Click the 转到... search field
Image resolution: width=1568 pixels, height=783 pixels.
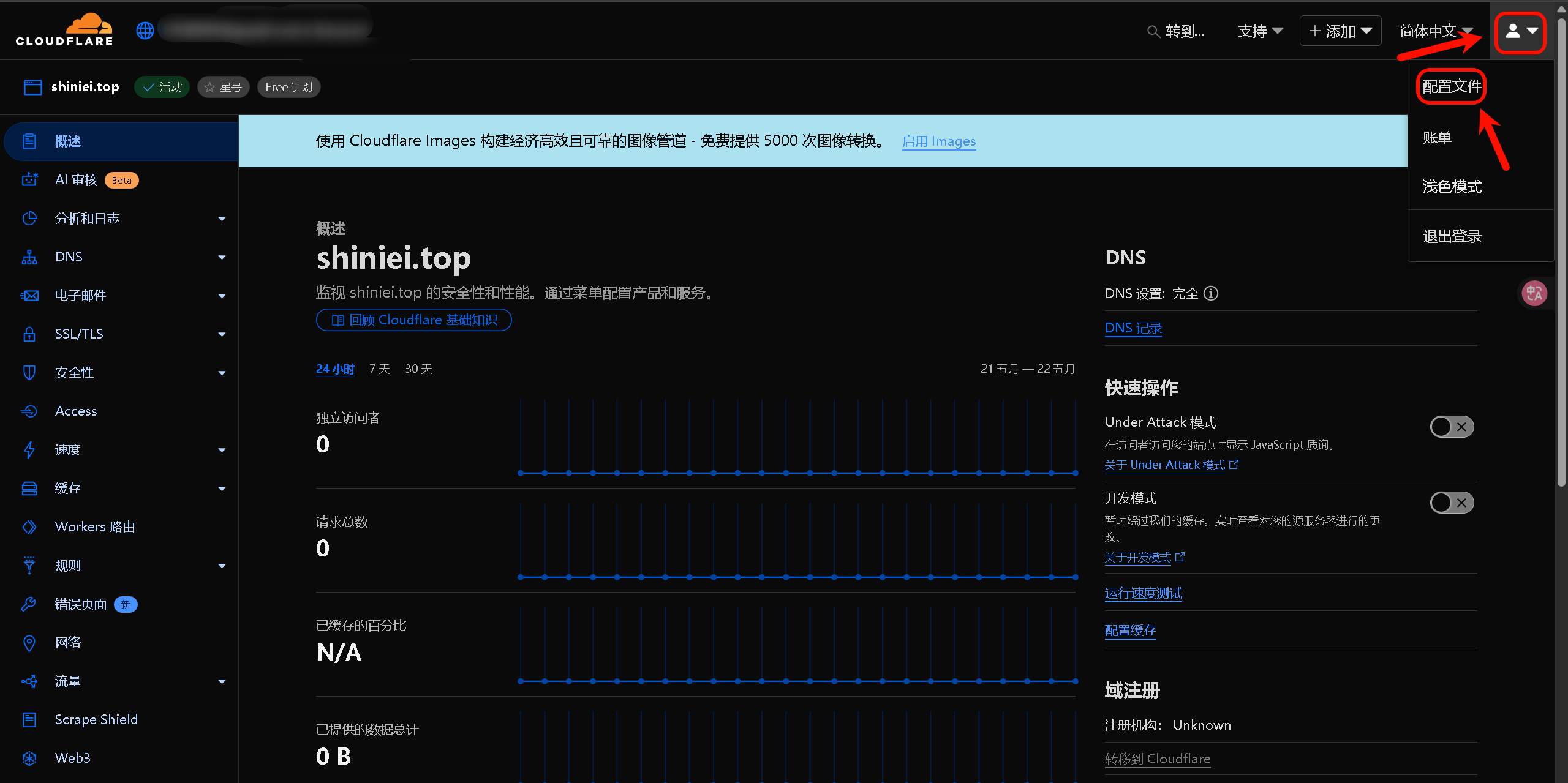[1177, 31]
